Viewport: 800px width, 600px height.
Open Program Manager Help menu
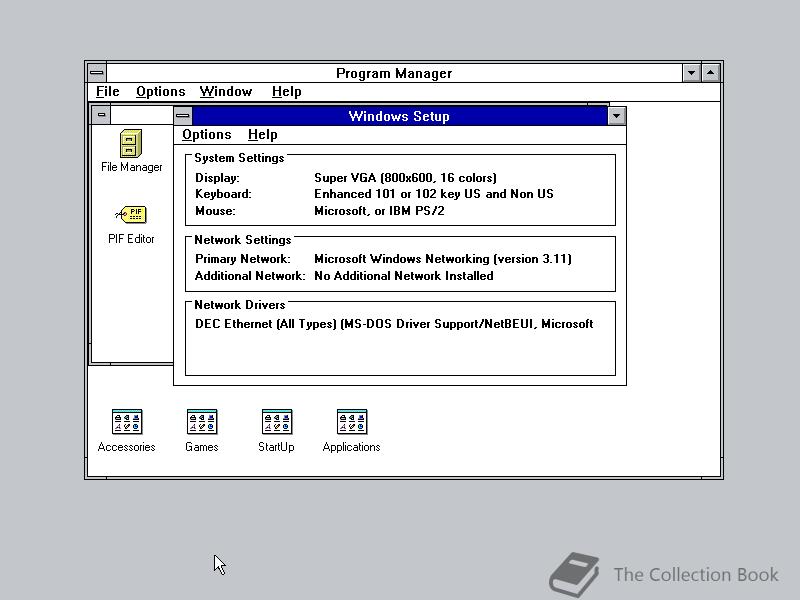point(286,92)
